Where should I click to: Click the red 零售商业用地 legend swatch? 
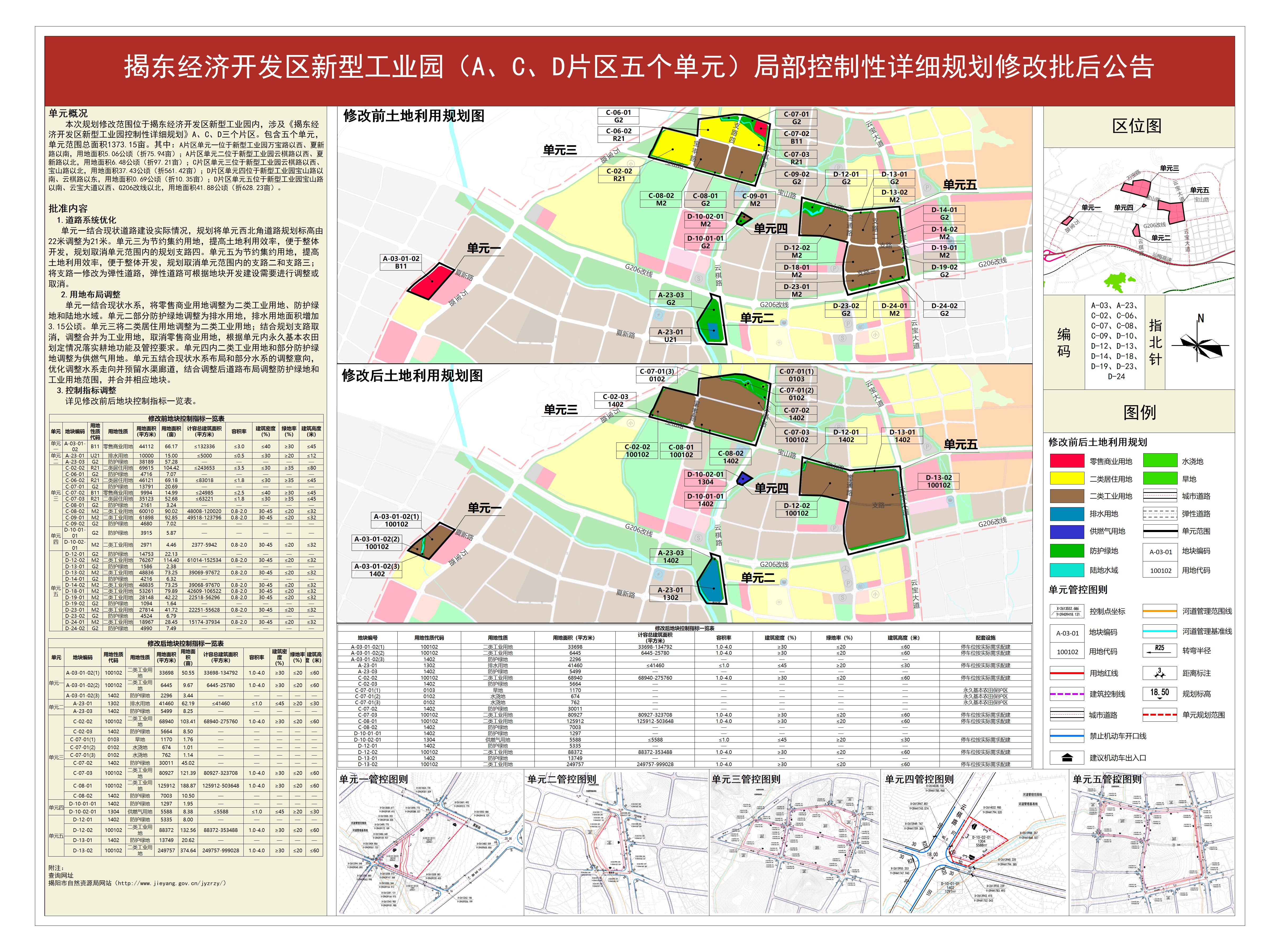1067,461
